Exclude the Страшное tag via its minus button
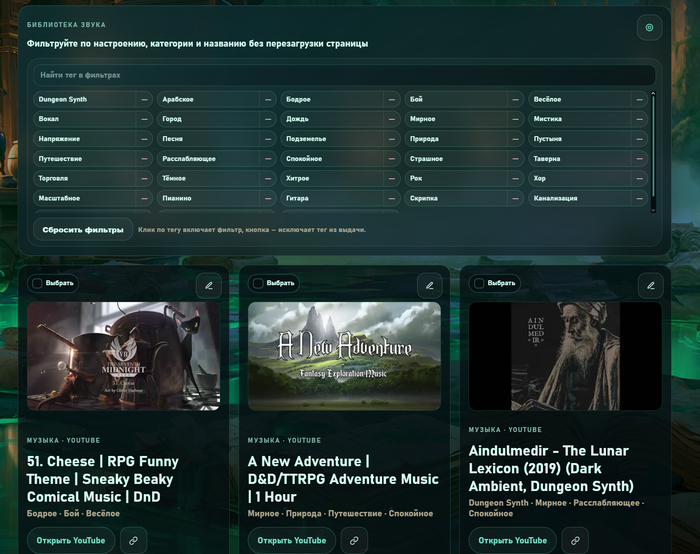Screen dimensions: 700x554 click(x=515, y=158)
